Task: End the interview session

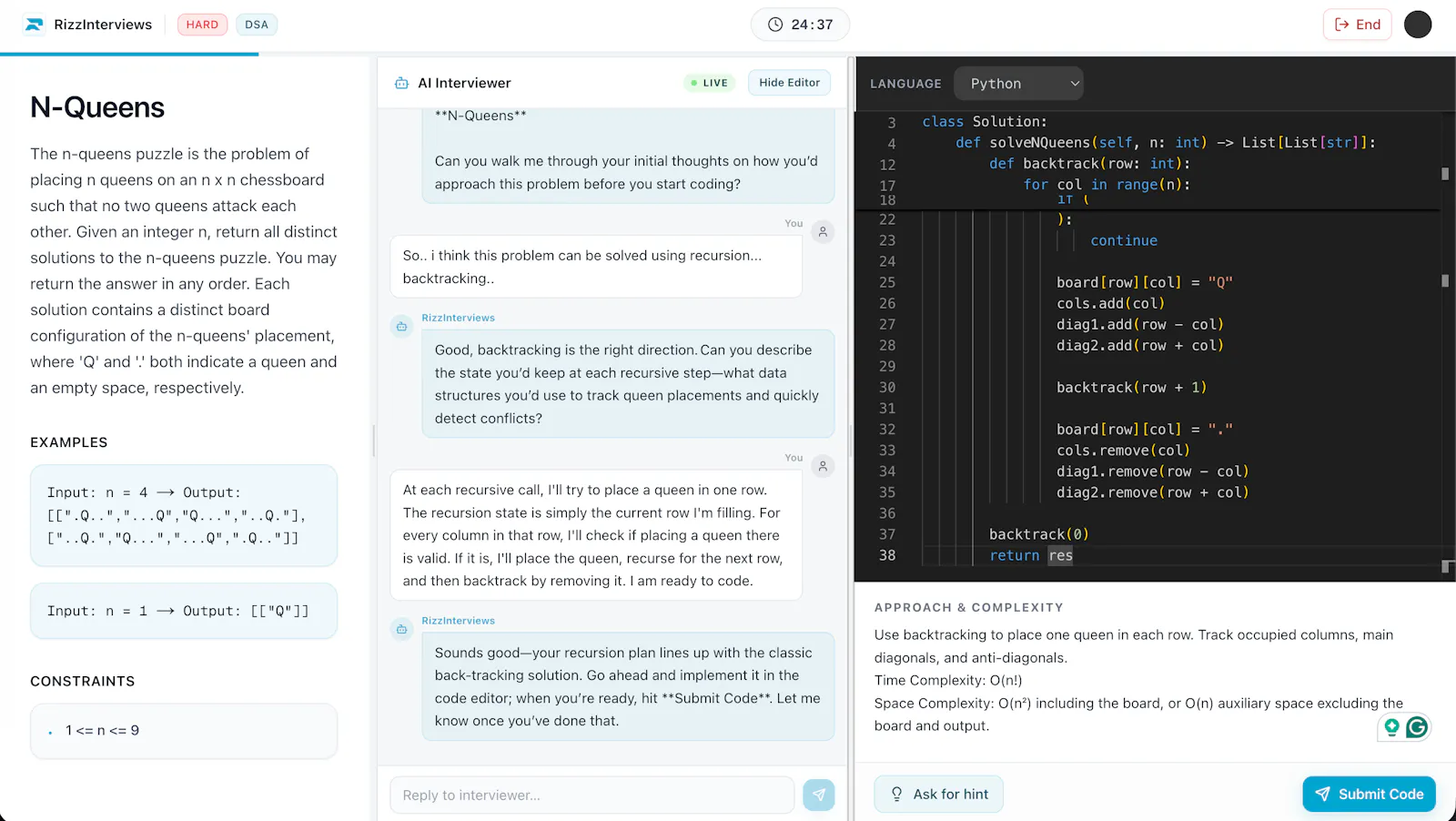Action: pyautogui.click(x=1358, y=25)
